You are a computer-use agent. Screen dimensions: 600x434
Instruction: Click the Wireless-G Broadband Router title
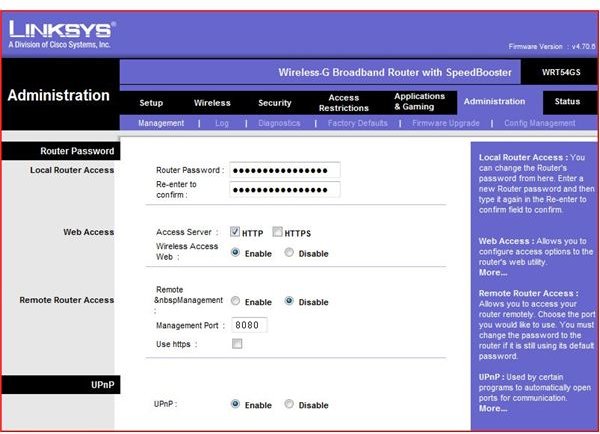395,72
